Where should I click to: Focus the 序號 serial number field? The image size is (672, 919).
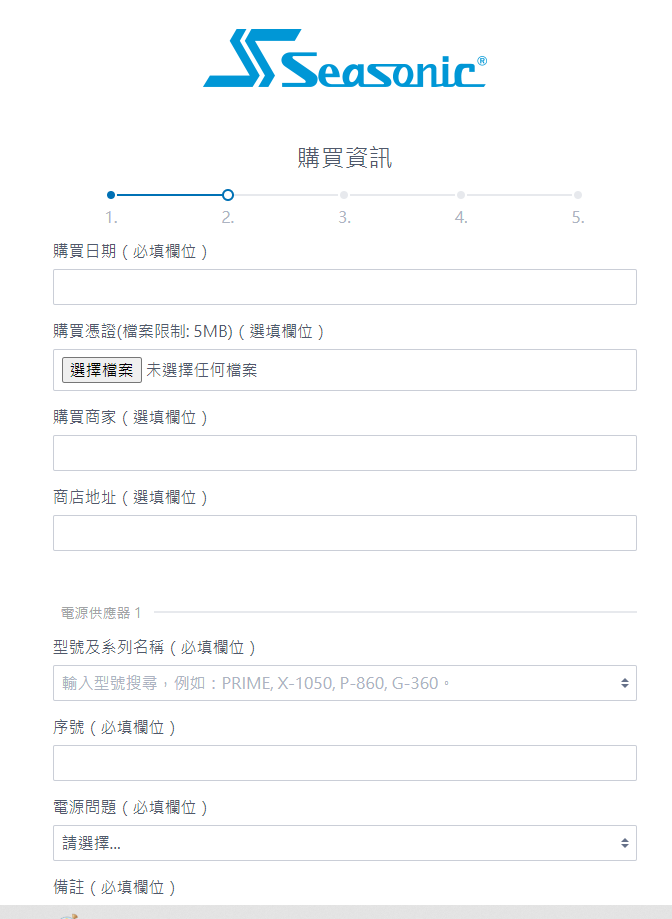(x=344, y=763)
